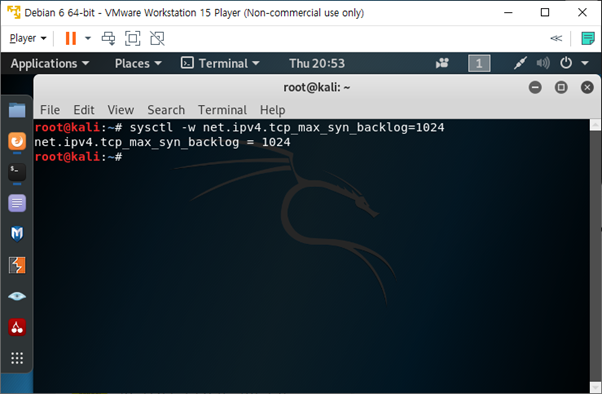Click the power icon in top bar
602x394 pixels.
(x=566, y=63)
